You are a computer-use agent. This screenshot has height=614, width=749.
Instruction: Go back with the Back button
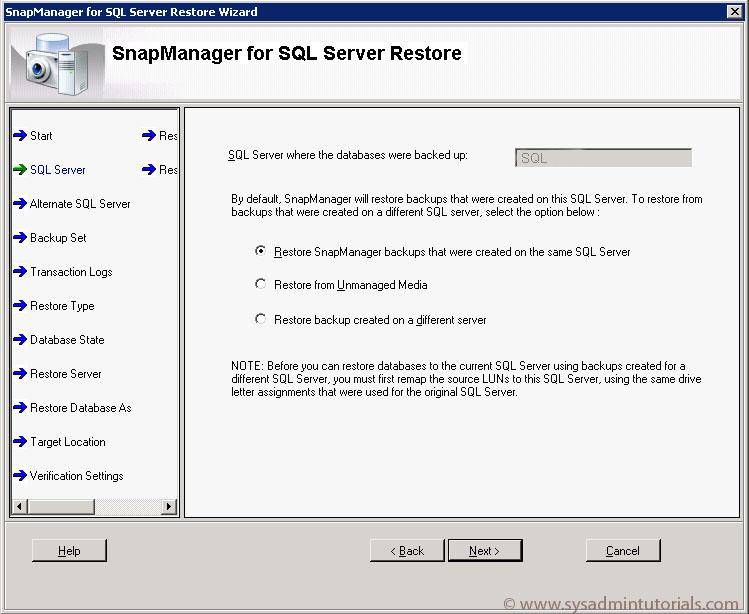[407, 550]
